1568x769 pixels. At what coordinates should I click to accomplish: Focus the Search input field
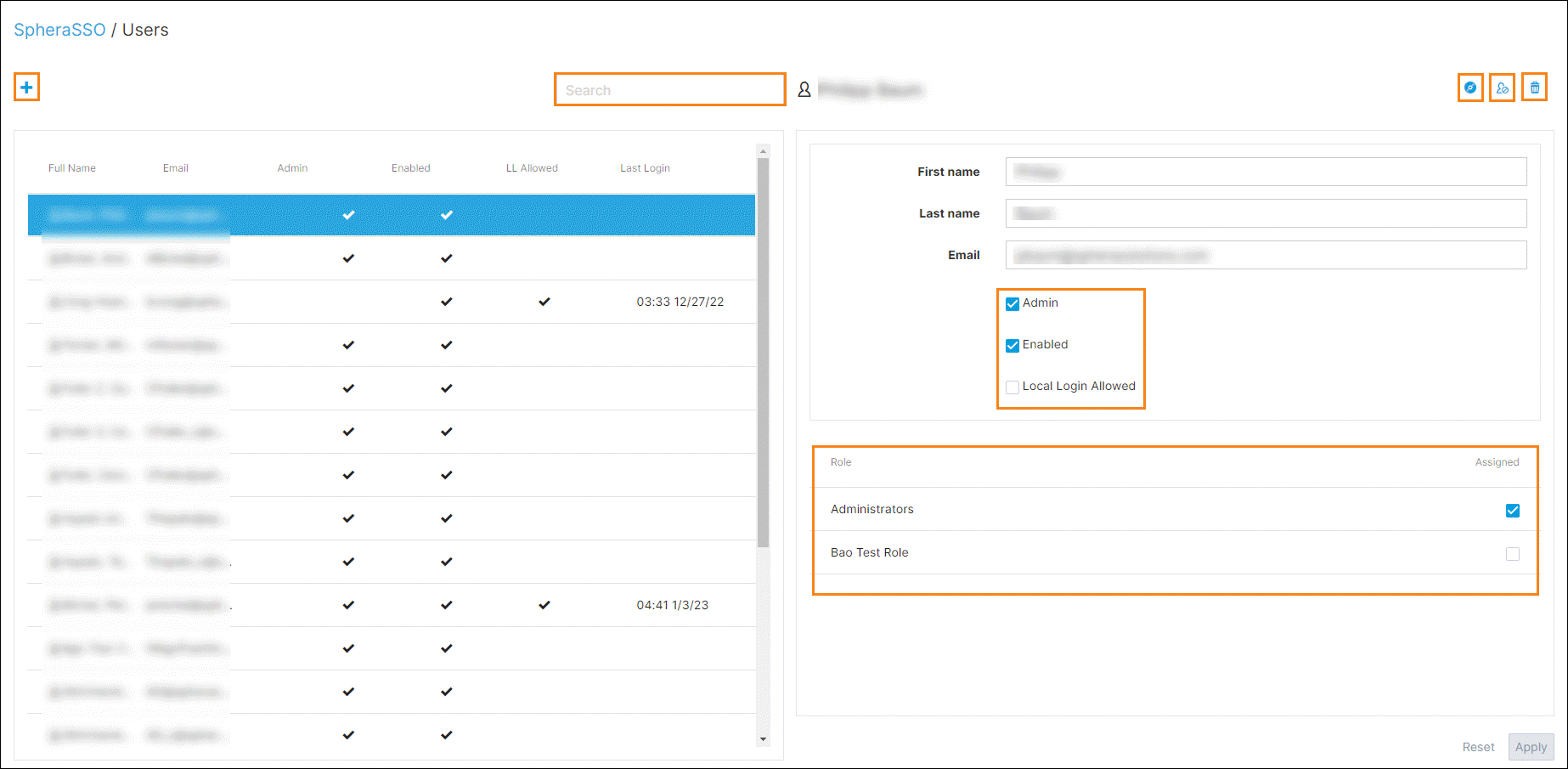[669, 90]
